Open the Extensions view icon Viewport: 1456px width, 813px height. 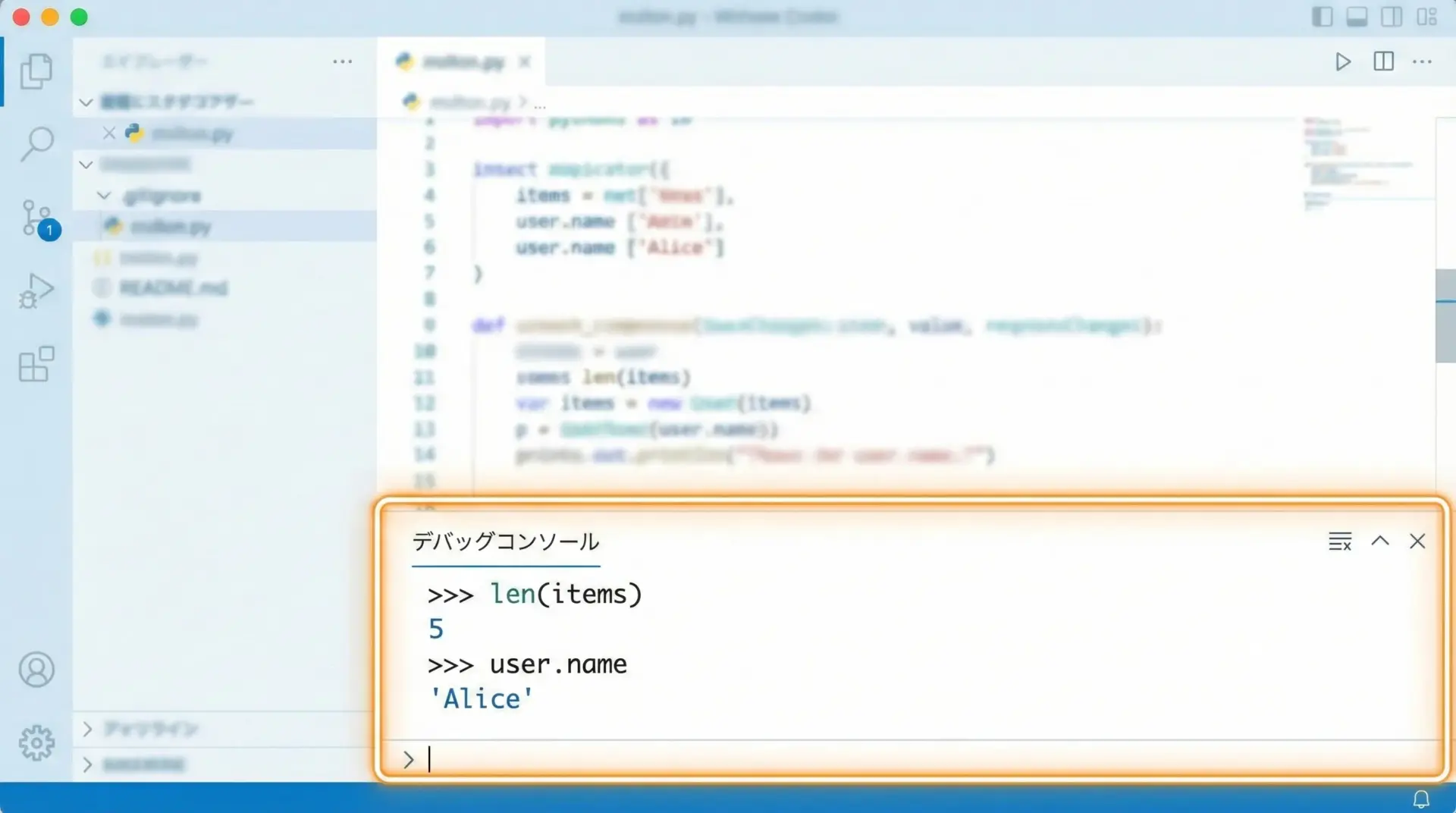[36, 364]
